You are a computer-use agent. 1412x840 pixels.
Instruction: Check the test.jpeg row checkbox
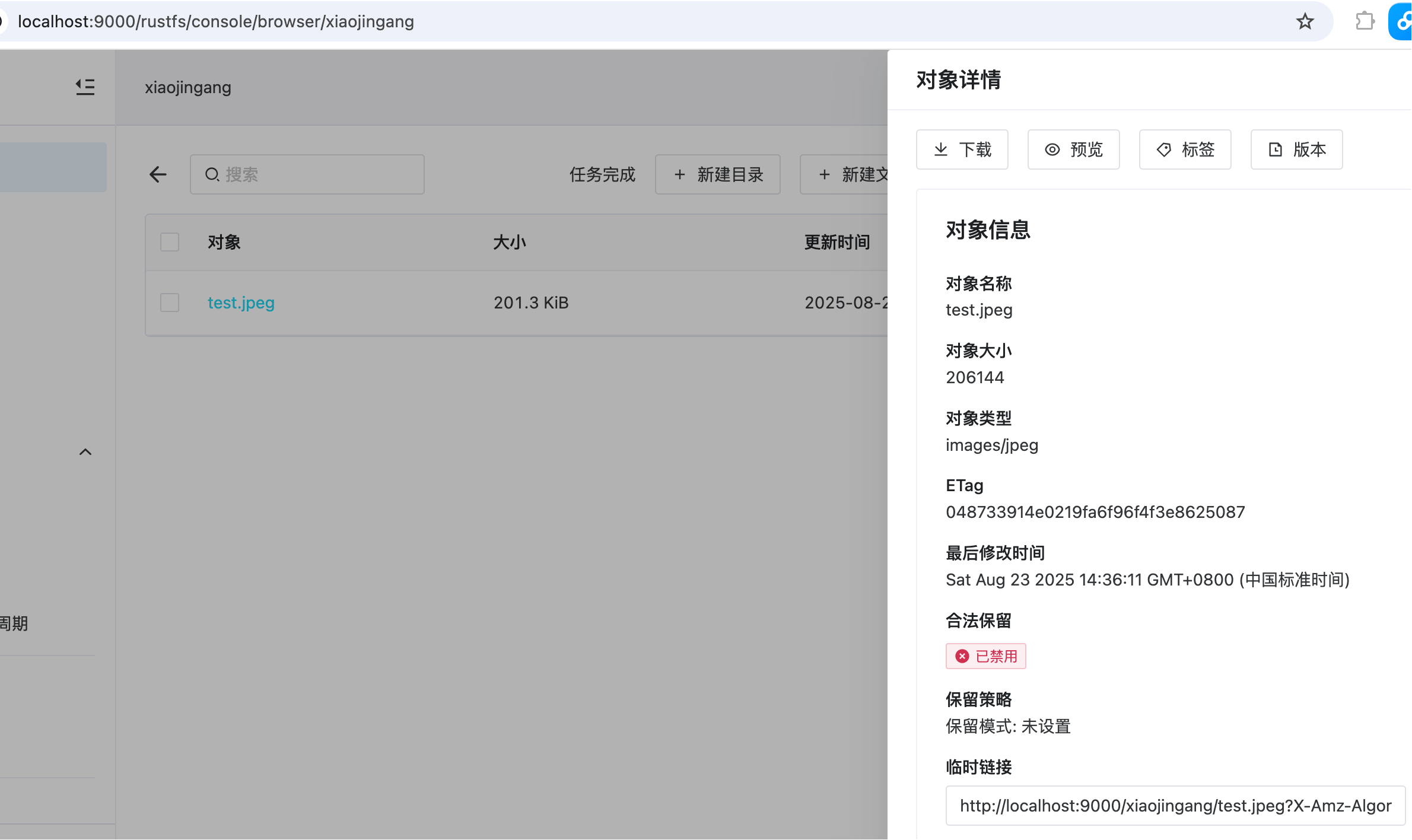170,303
